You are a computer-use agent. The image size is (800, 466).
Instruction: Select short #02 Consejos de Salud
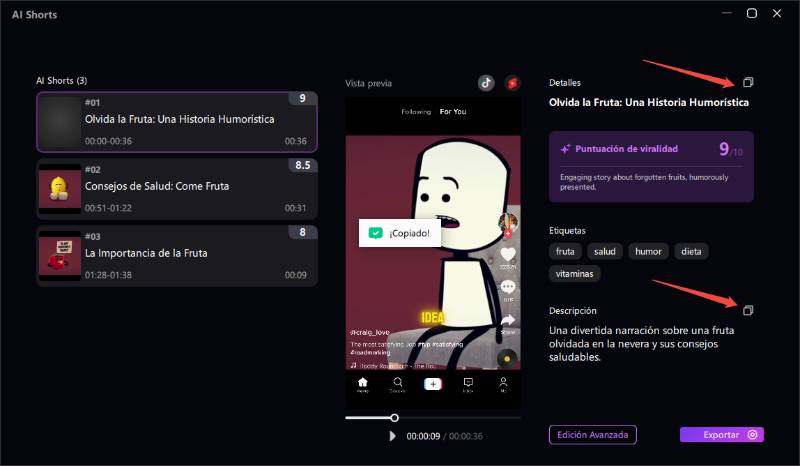point(176,187)
